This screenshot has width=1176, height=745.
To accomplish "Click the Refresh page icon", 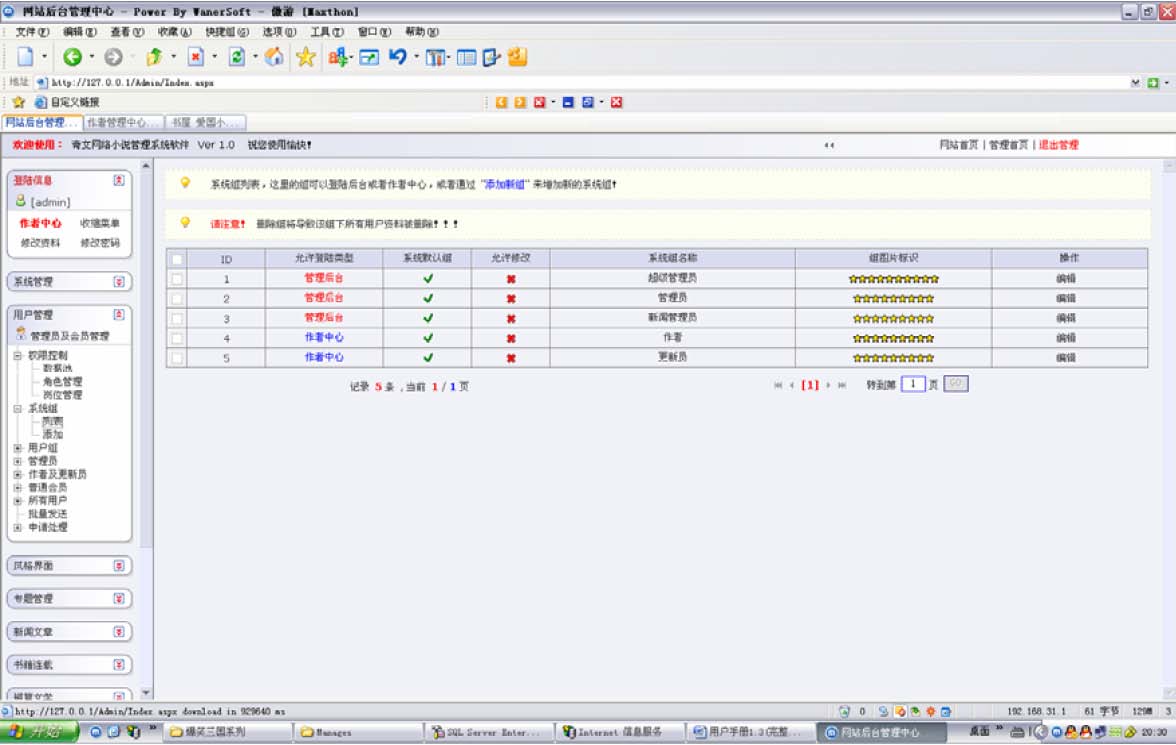I will tap(237, 57).
